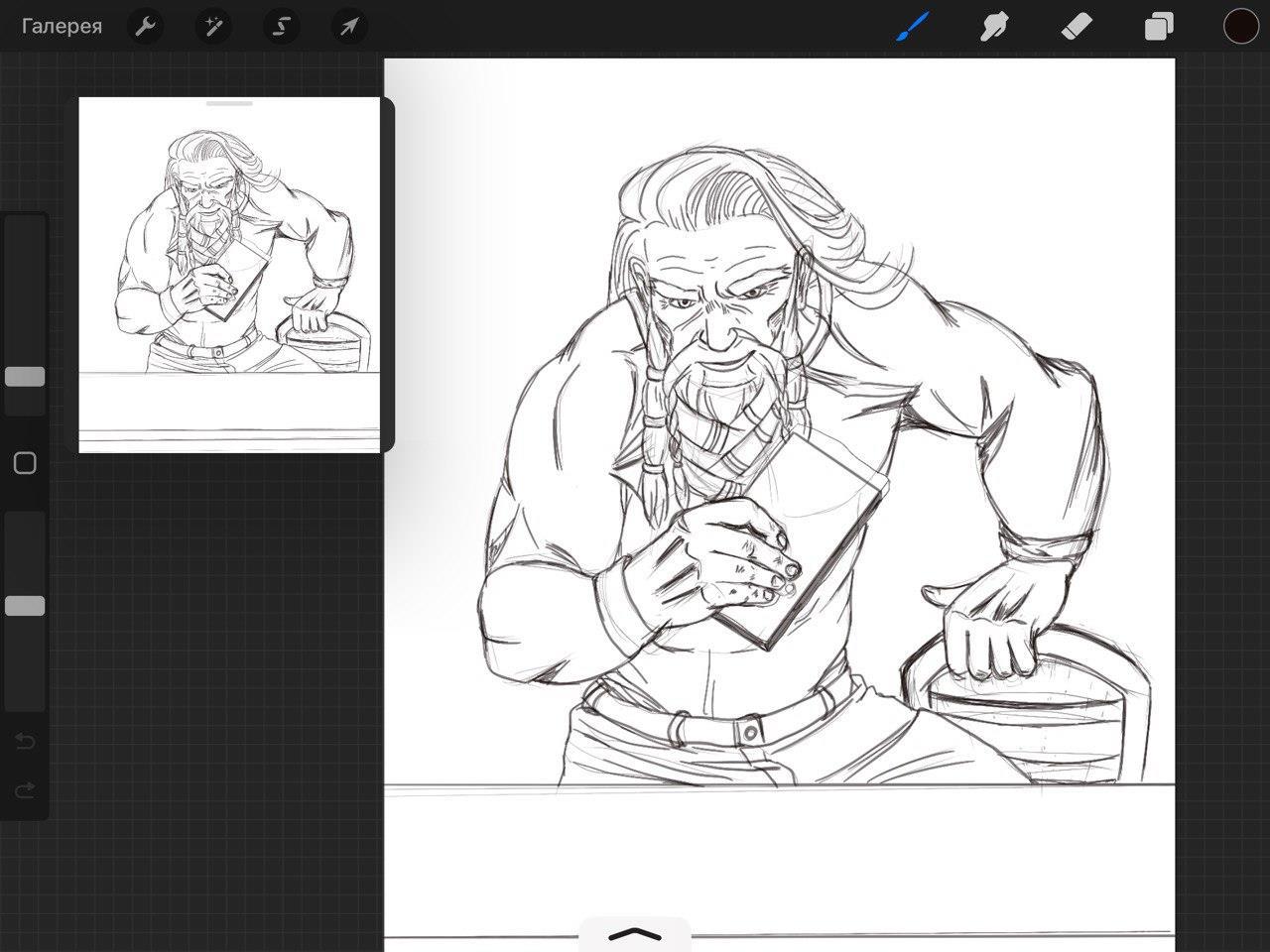Click the brush size slider handle
1270x952 pixels.
[25, 377]
